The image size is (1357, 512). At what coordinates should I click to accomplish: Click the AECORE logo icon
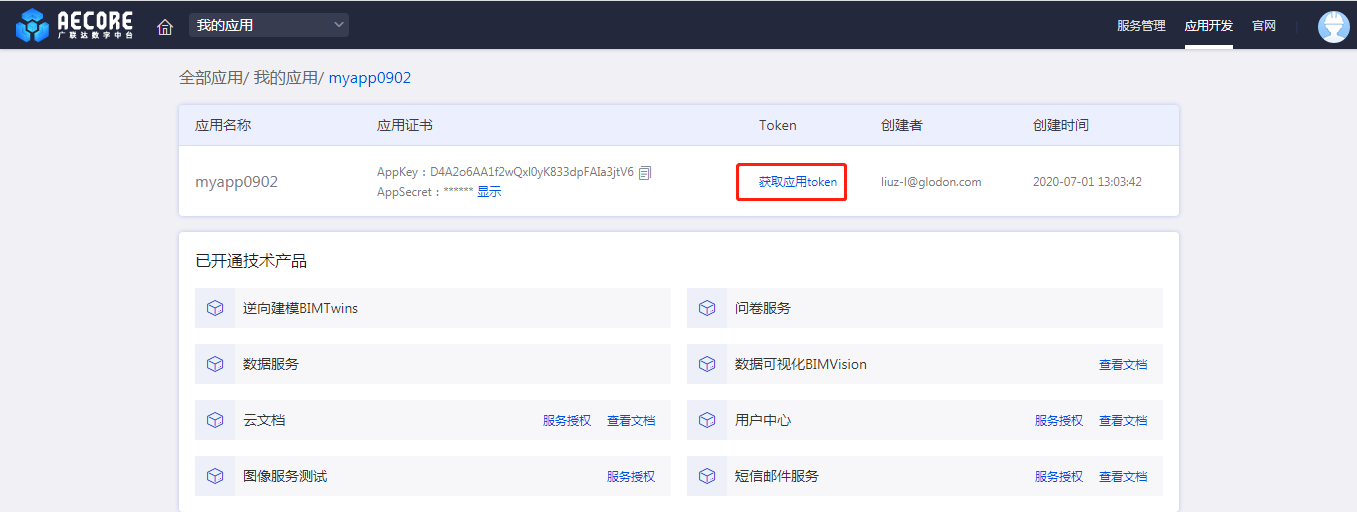pyautogui.click(x=32, y=25)
